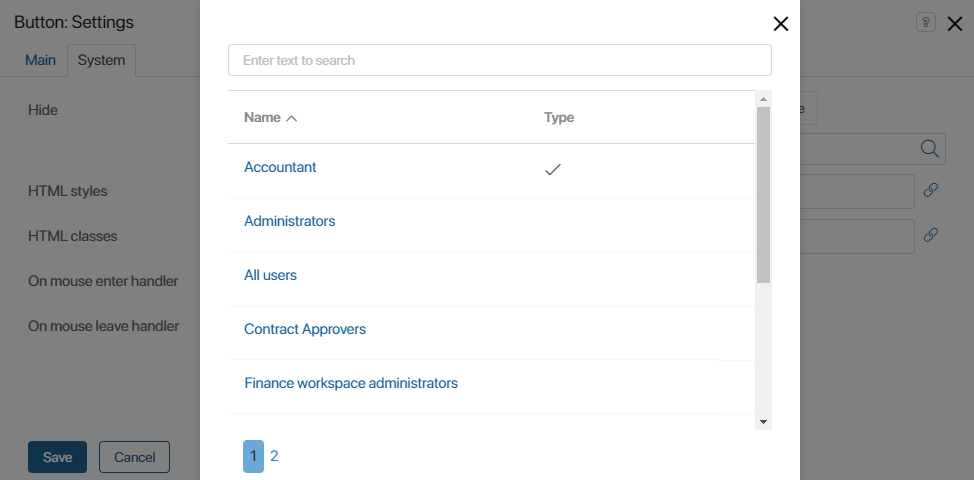The image size is (974, 480).
Task: Click the vertical scrollbar thumb
Action: [763, 194]
